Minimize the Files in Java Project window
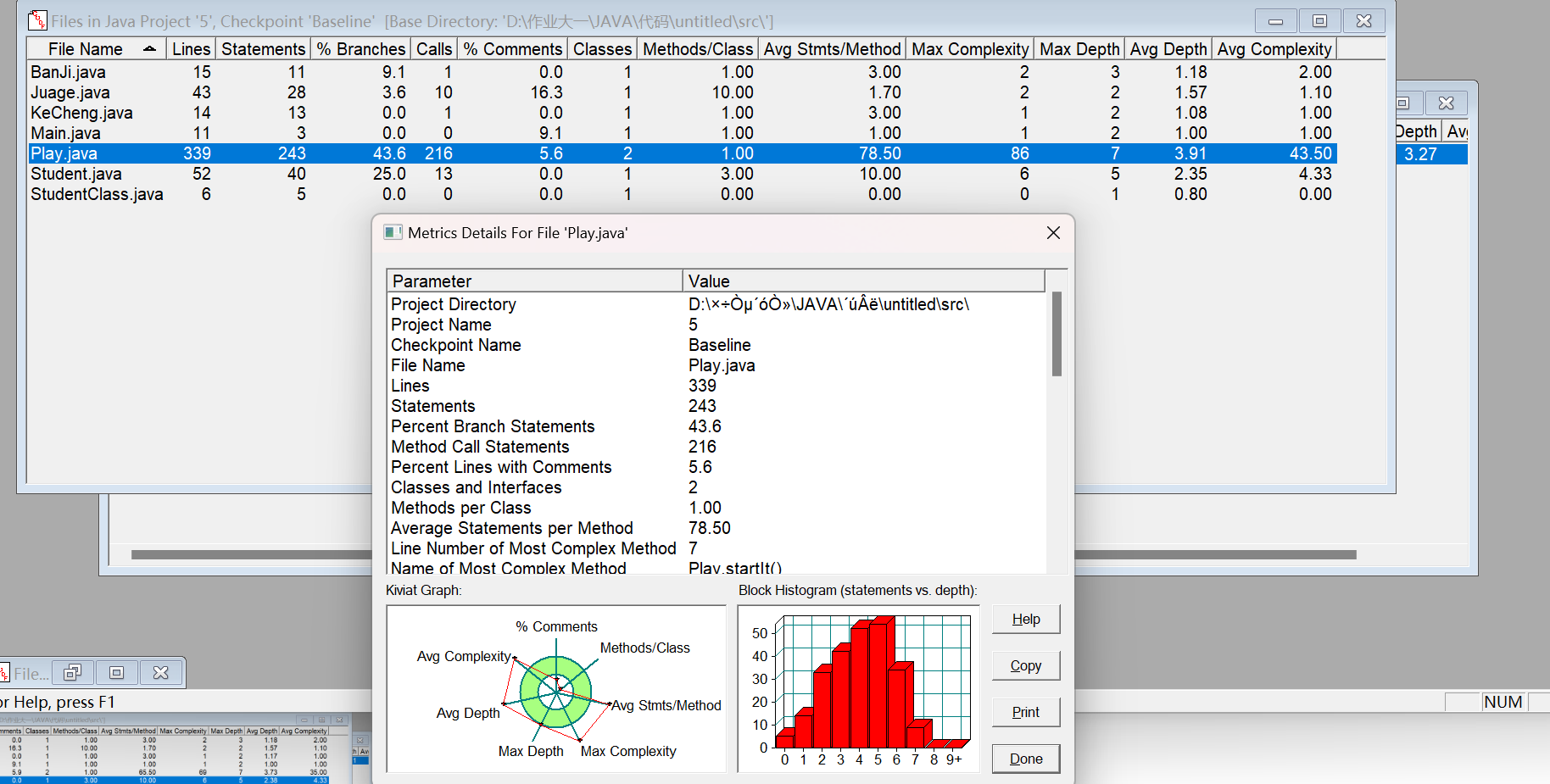This screenshot has width=1550, height=784. pyautogui.click(x=1275, y=20)
